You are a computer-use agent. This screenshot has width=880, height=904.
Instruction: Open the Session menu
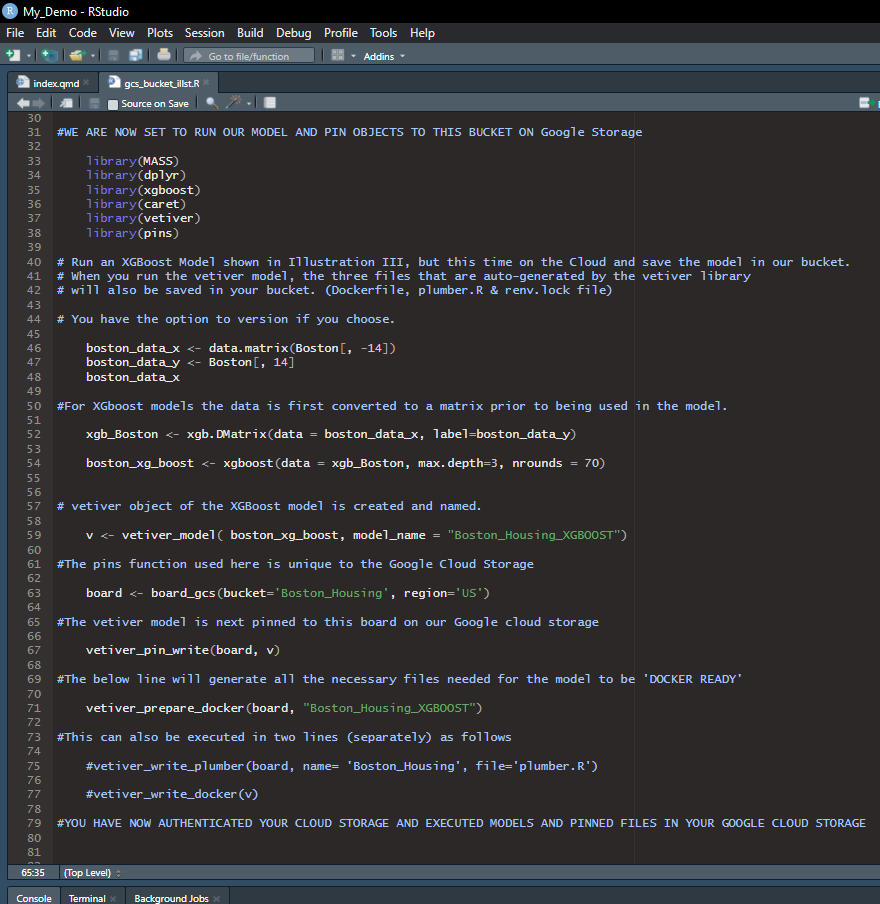coord(204,33)
